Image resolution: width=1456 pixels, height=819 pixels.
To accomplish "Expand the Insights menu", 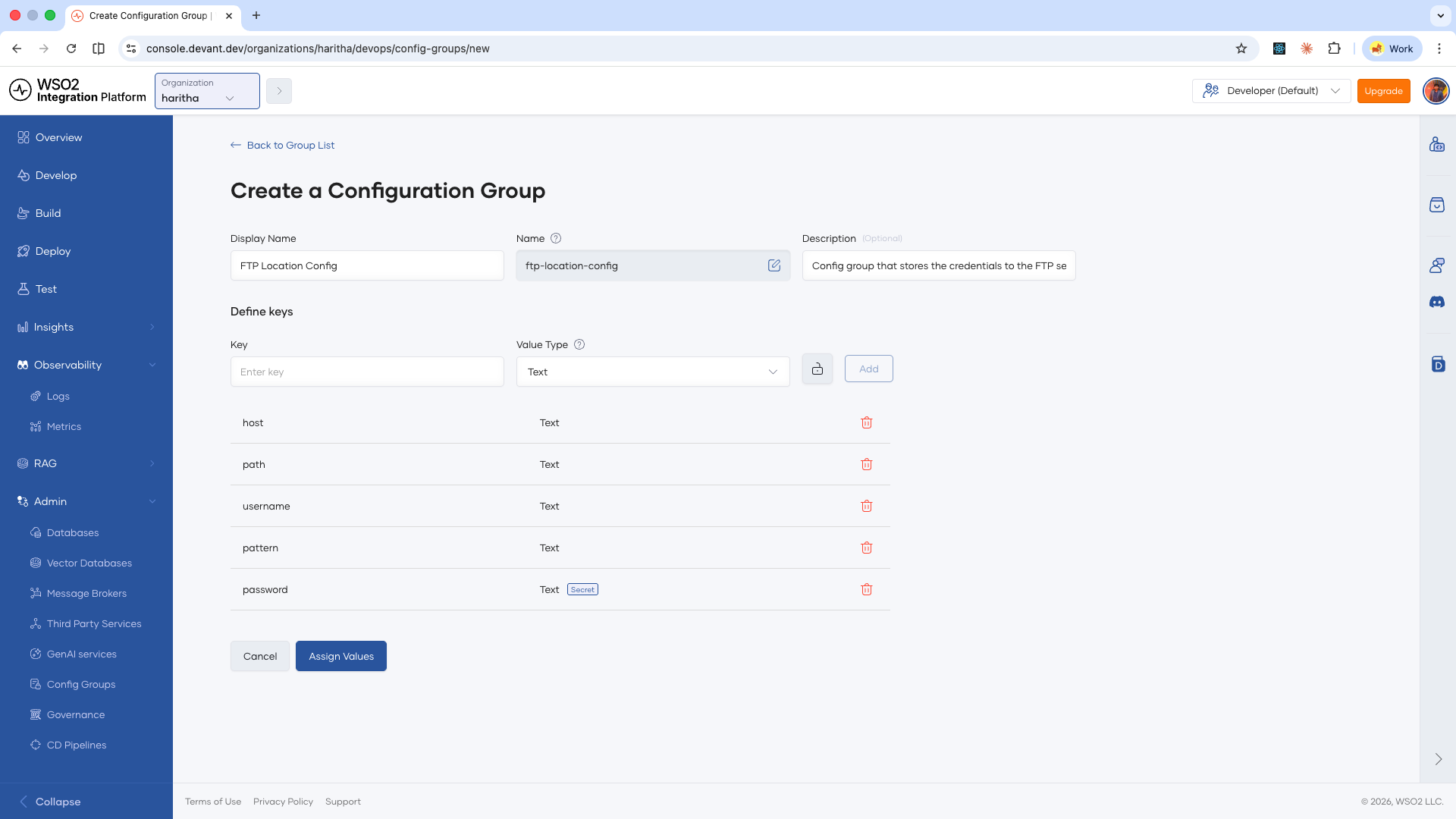I will coord(86,327).
